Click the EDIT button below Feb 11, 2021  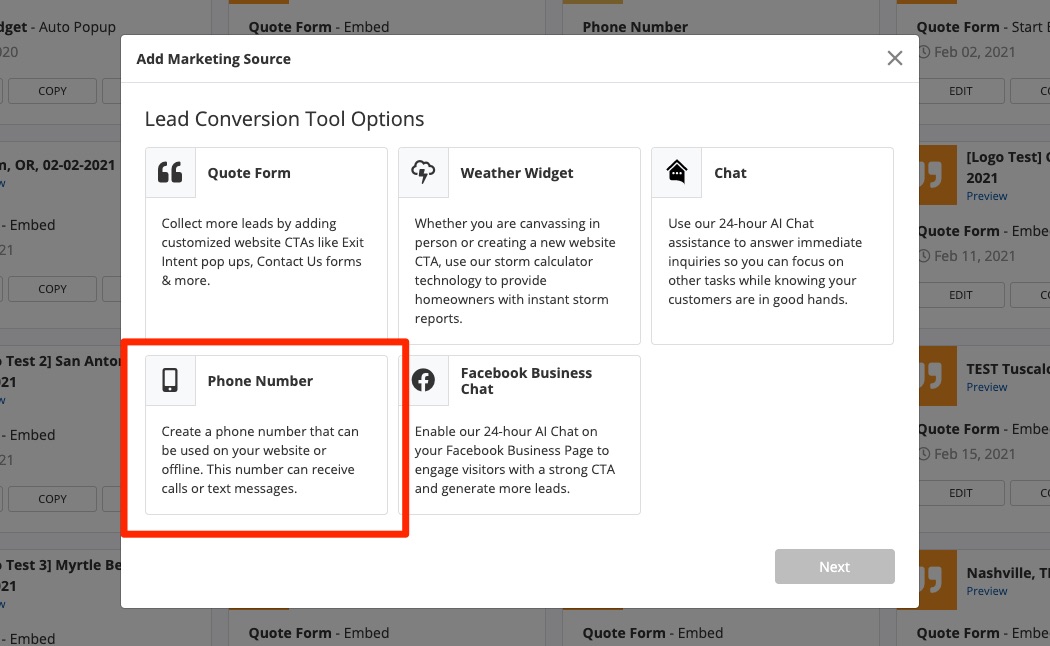point(960,295)
